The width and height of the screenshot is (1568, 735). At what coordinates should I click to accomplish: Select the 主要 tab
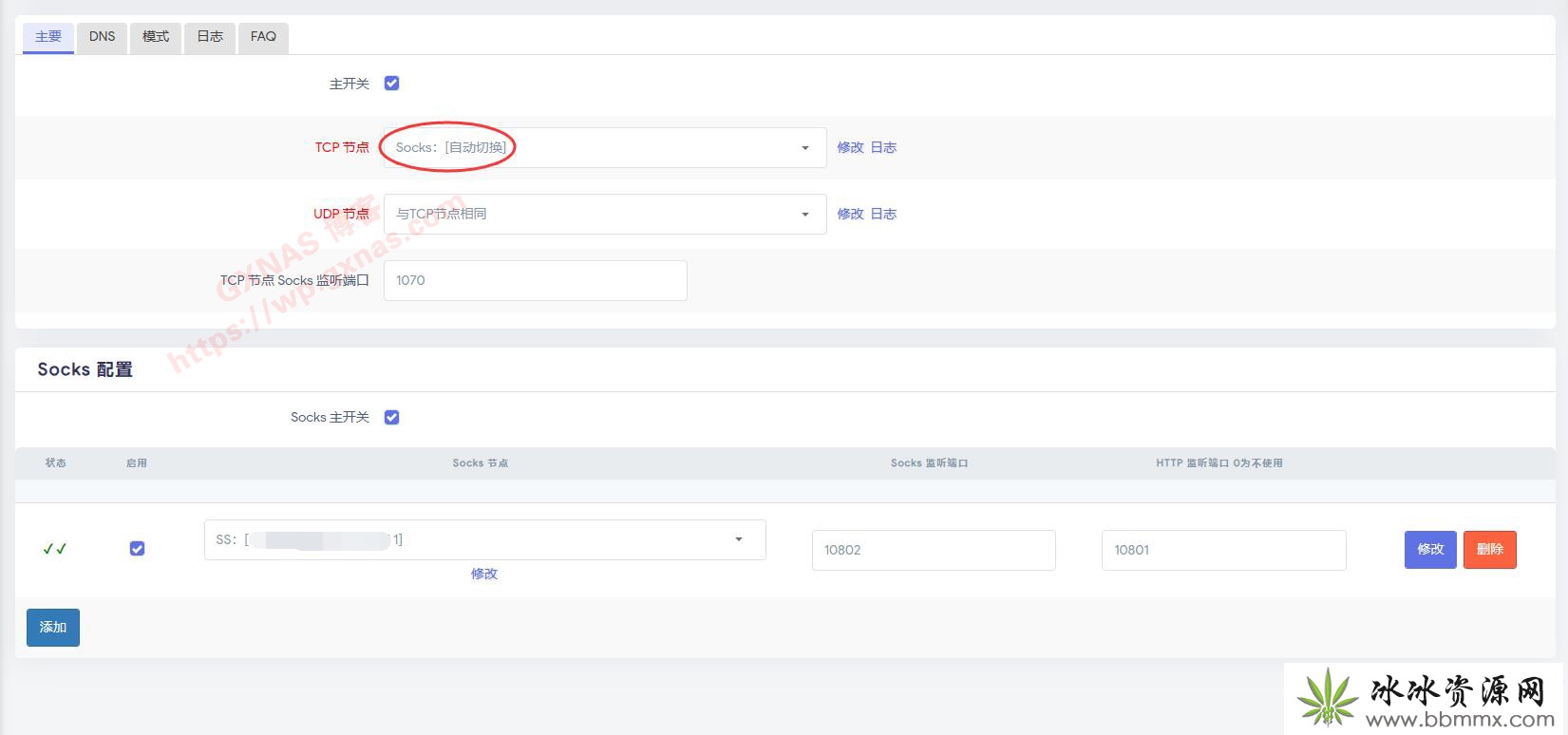click(48, 37)
